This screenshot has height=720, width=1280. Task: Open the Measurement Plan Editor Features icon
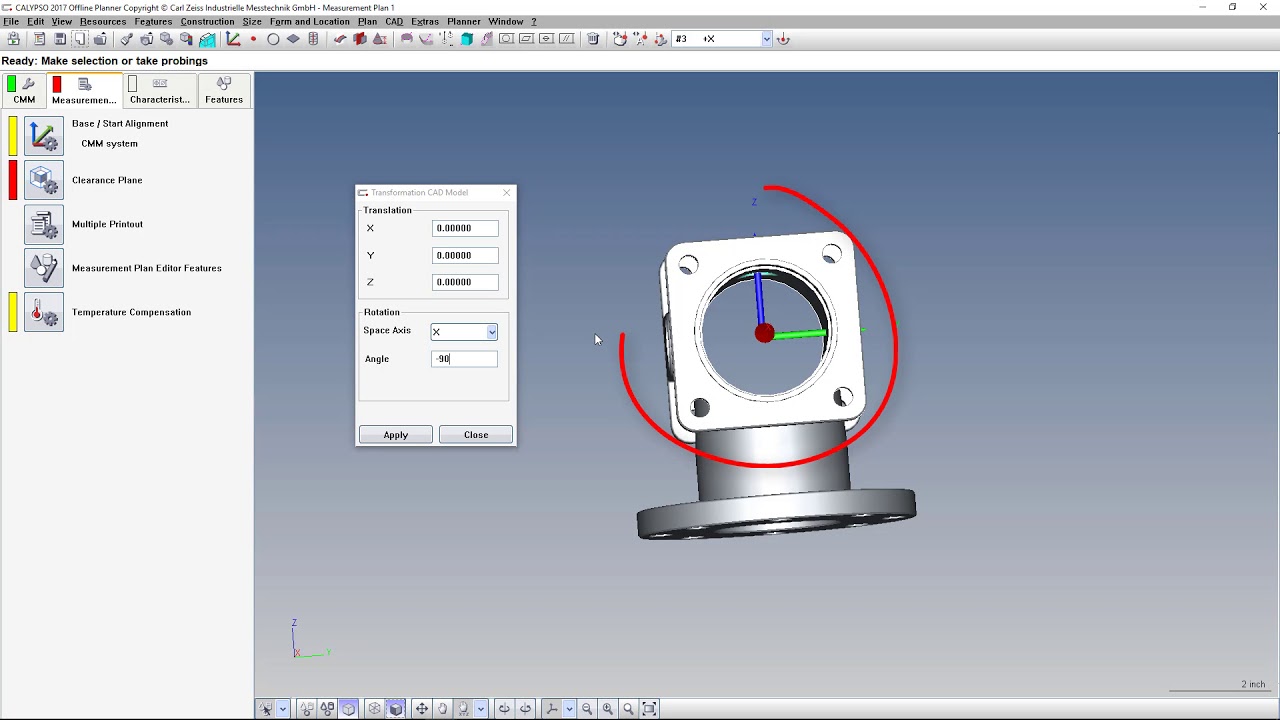43,268
